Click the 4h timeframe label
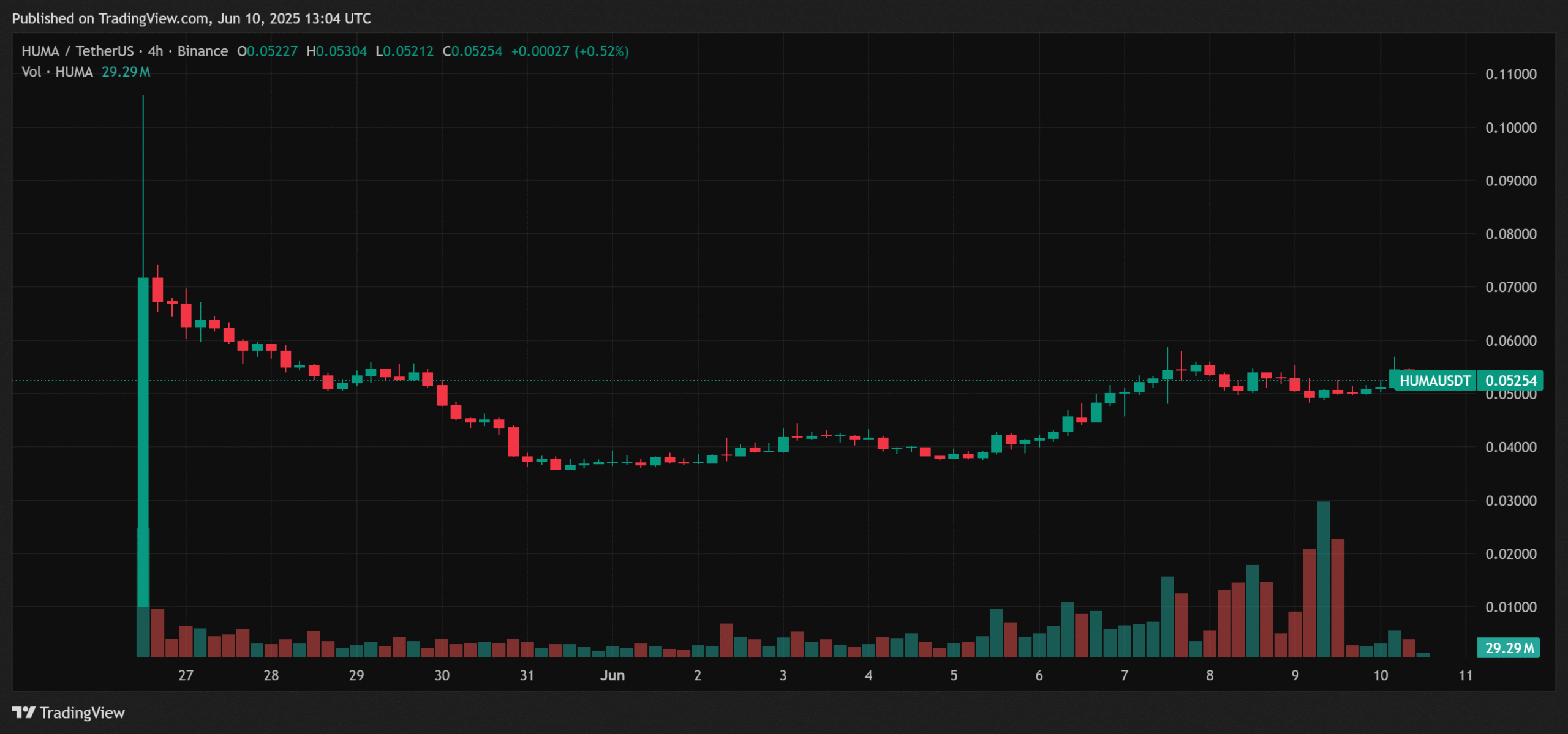 156,51
